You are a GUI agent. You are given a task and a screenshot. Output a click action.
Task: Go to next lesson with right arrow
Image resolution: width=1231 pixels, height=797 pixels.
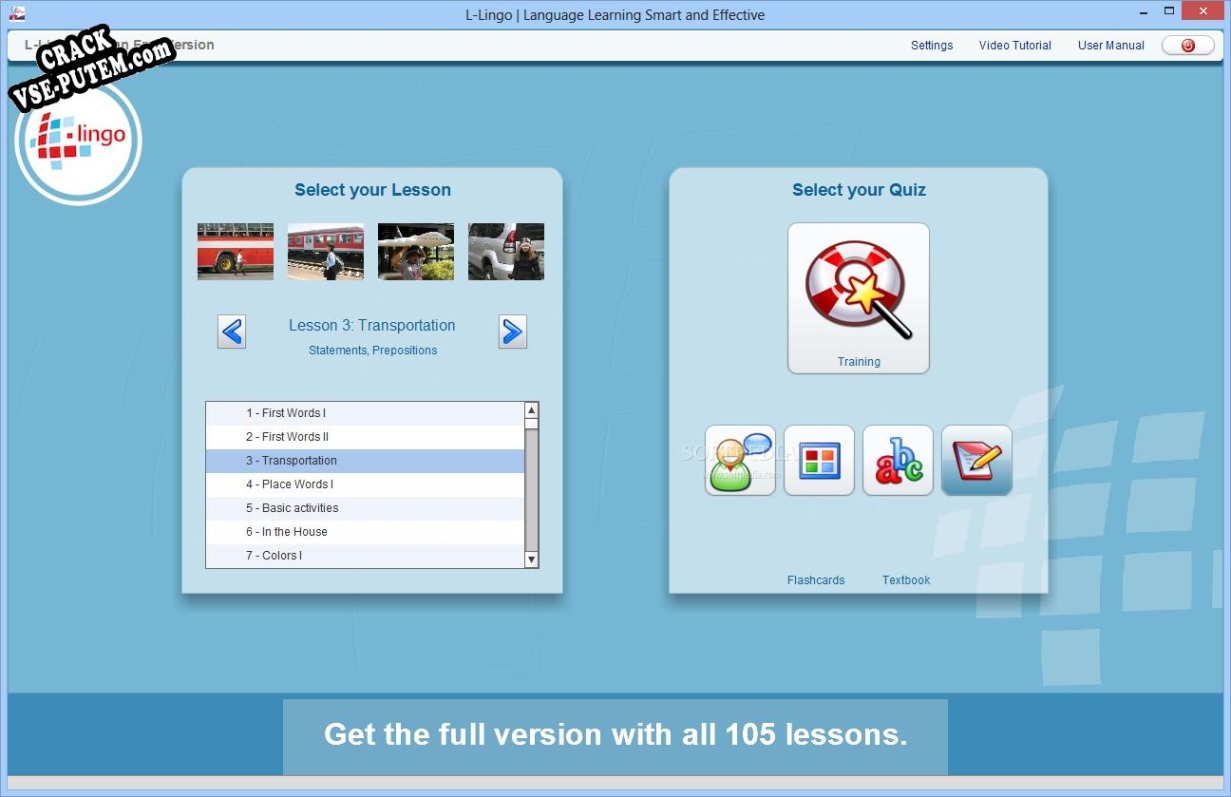point(512,331)
